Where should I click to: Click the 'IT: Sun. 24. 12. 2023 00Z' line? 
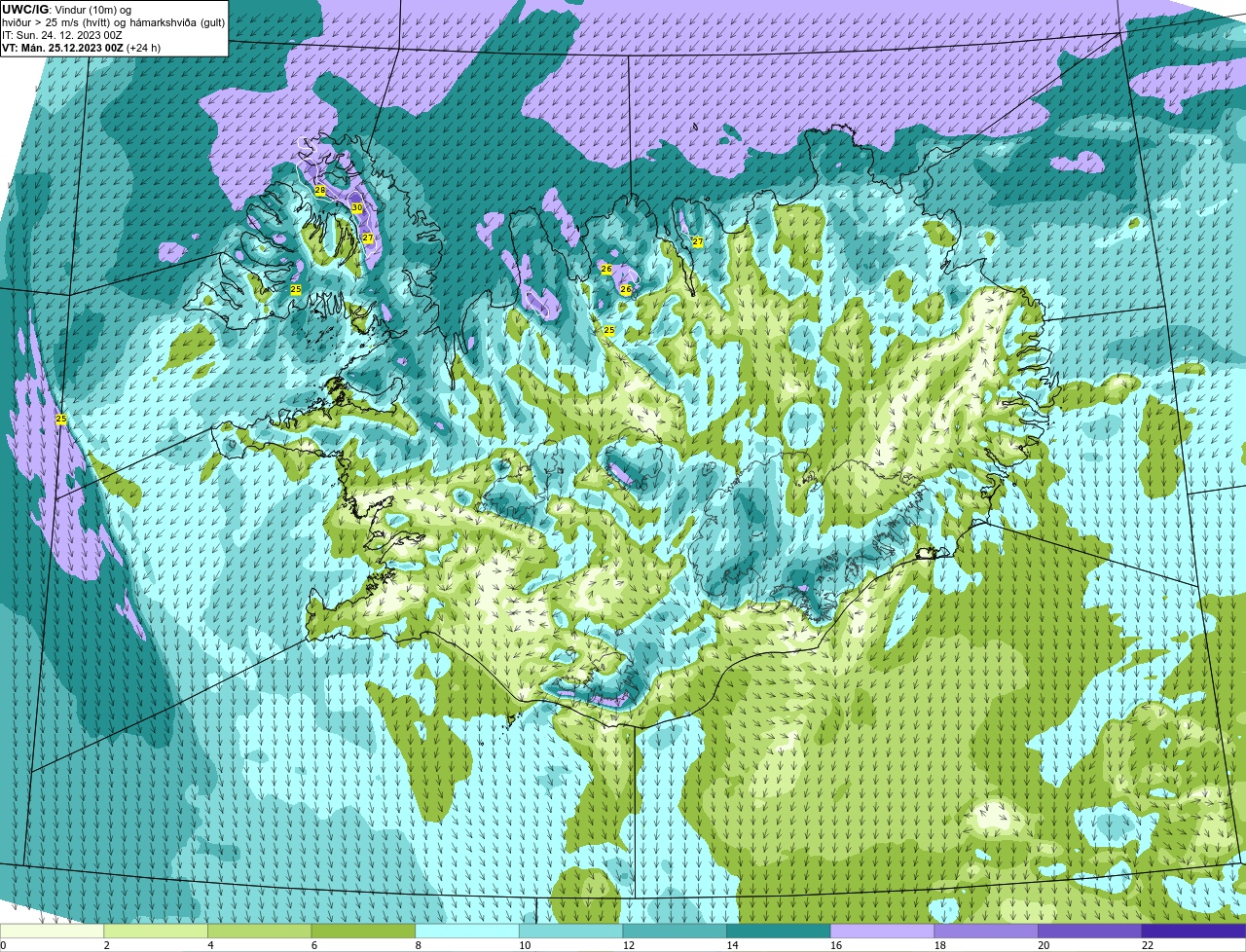point(62,34)
